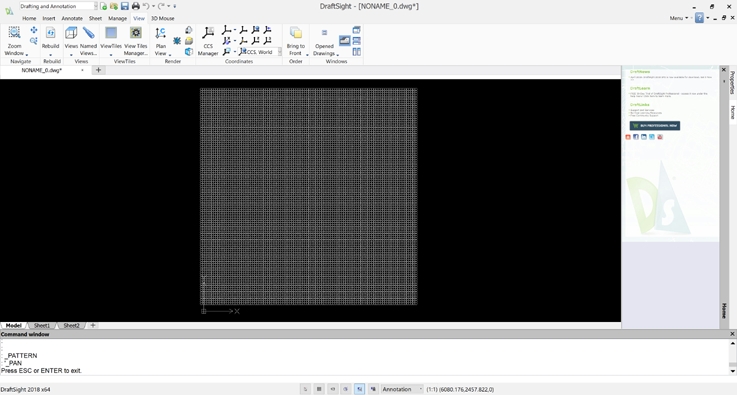The height and width of the screenshot is (395, 737).
Task: Toggle the highlighted drawing tabs button in Windows group
Action: click(x=345, y=41)
